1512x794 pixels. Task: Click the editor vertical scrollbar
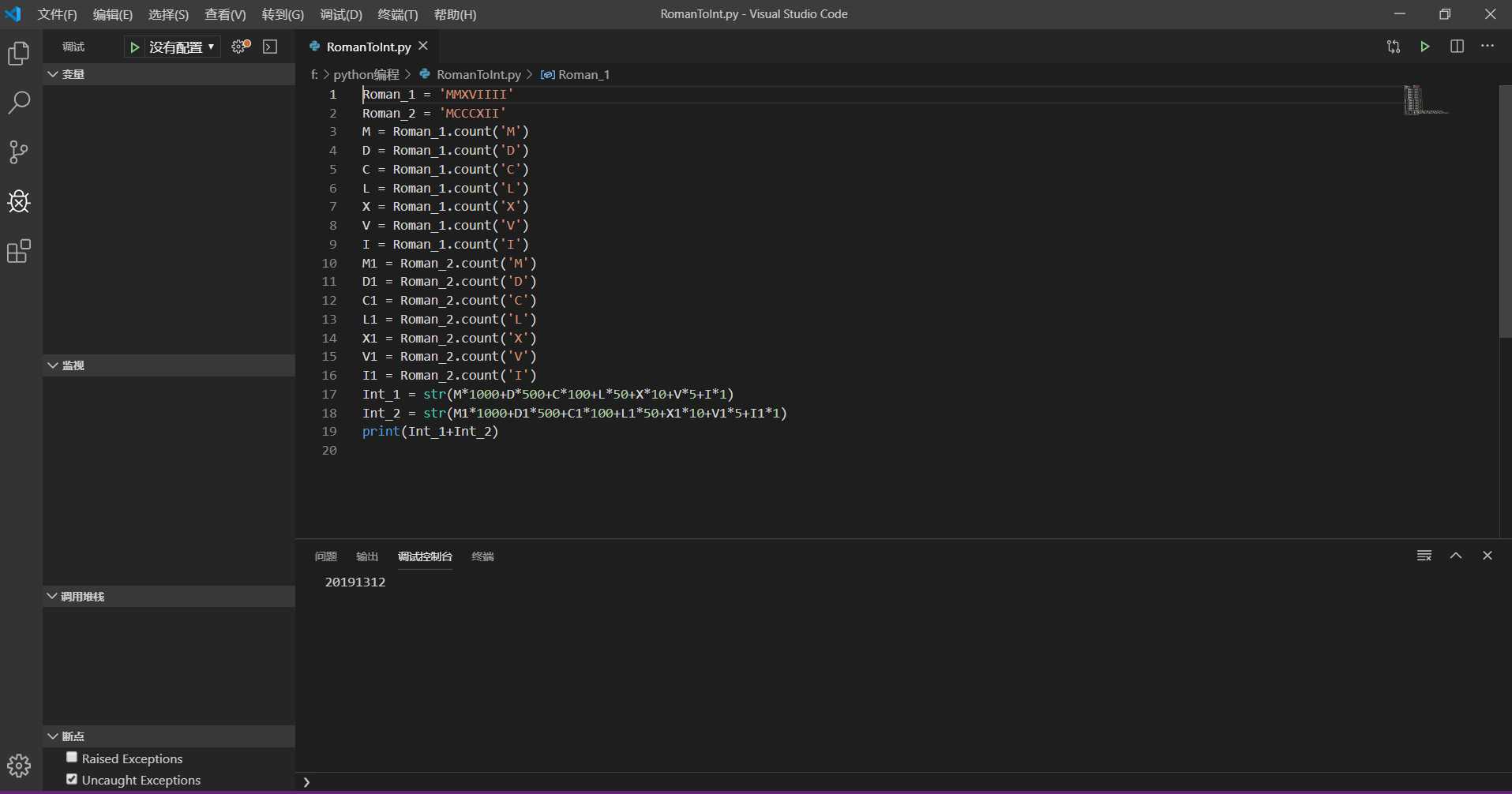point(1505,212)
